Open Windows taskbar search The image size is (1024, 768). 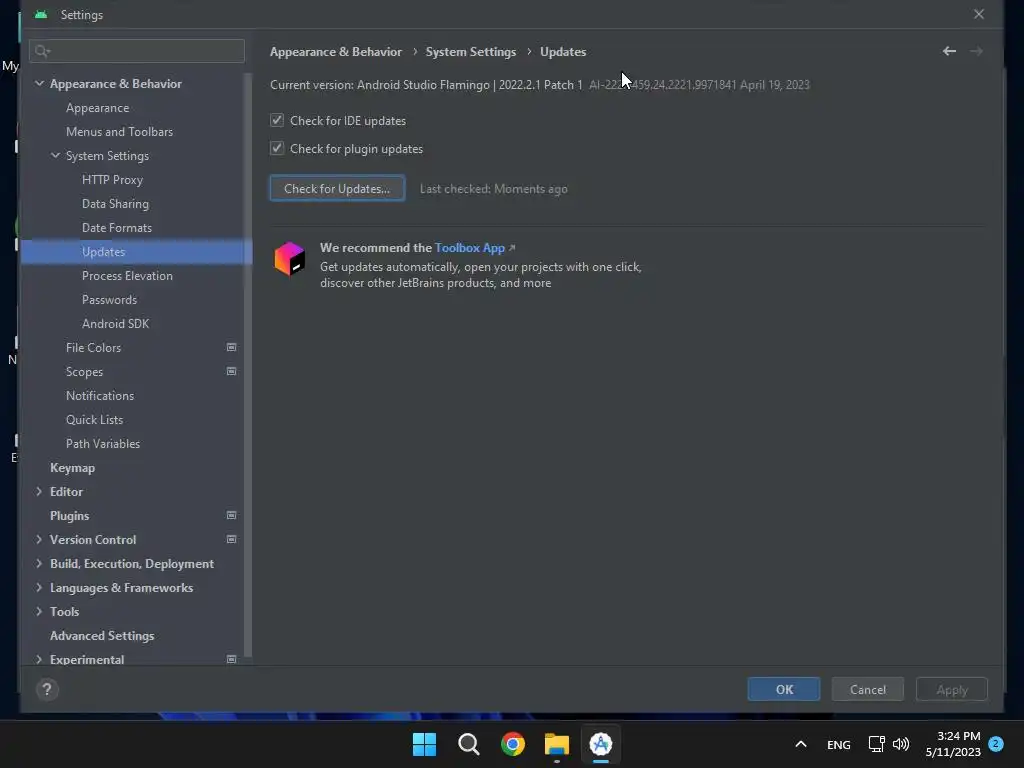pyautogui.click(x=468, y=744)
